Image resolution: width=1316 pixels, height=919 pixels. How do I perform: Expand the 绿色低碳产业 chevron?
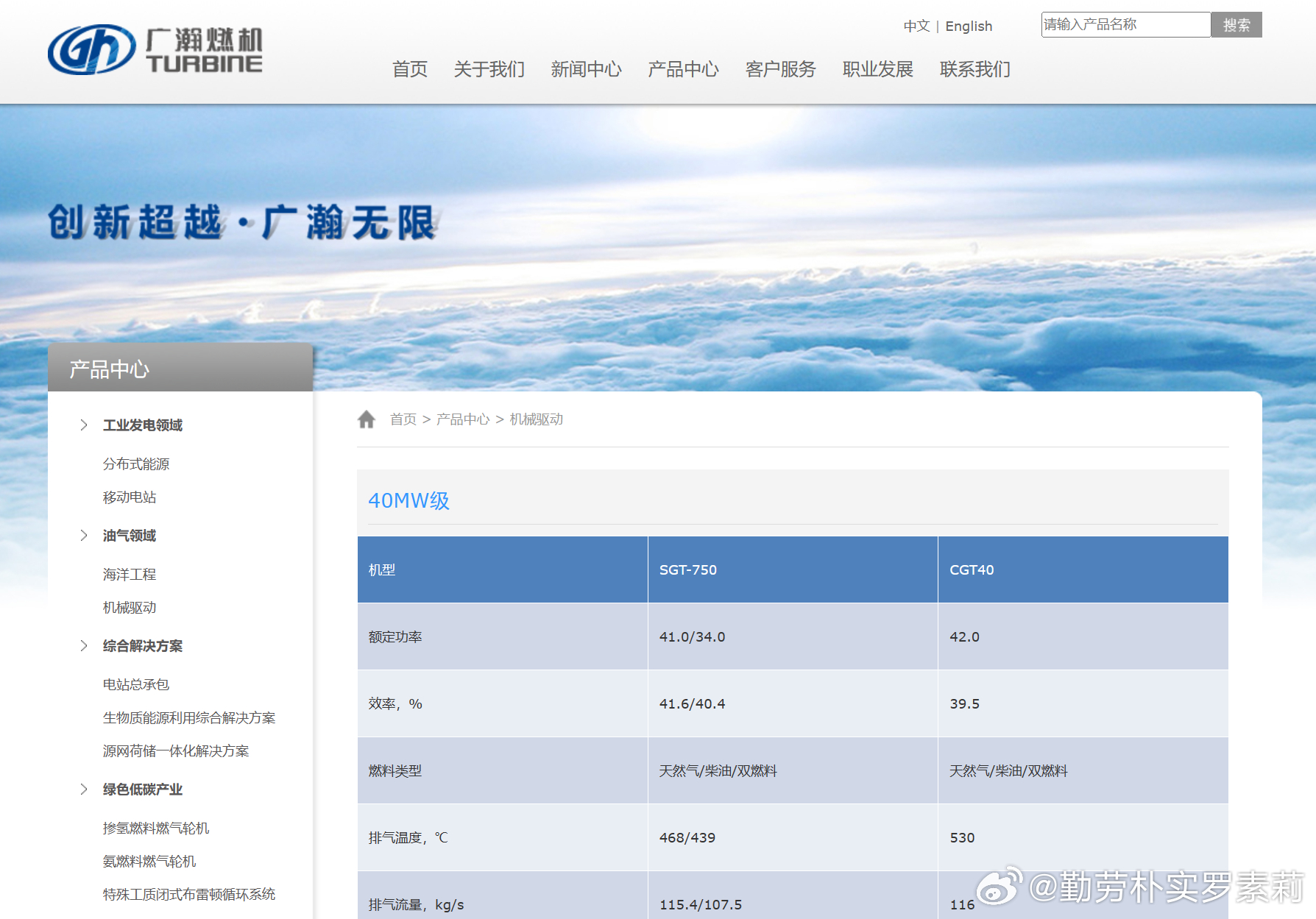click(x=84, y=790)
